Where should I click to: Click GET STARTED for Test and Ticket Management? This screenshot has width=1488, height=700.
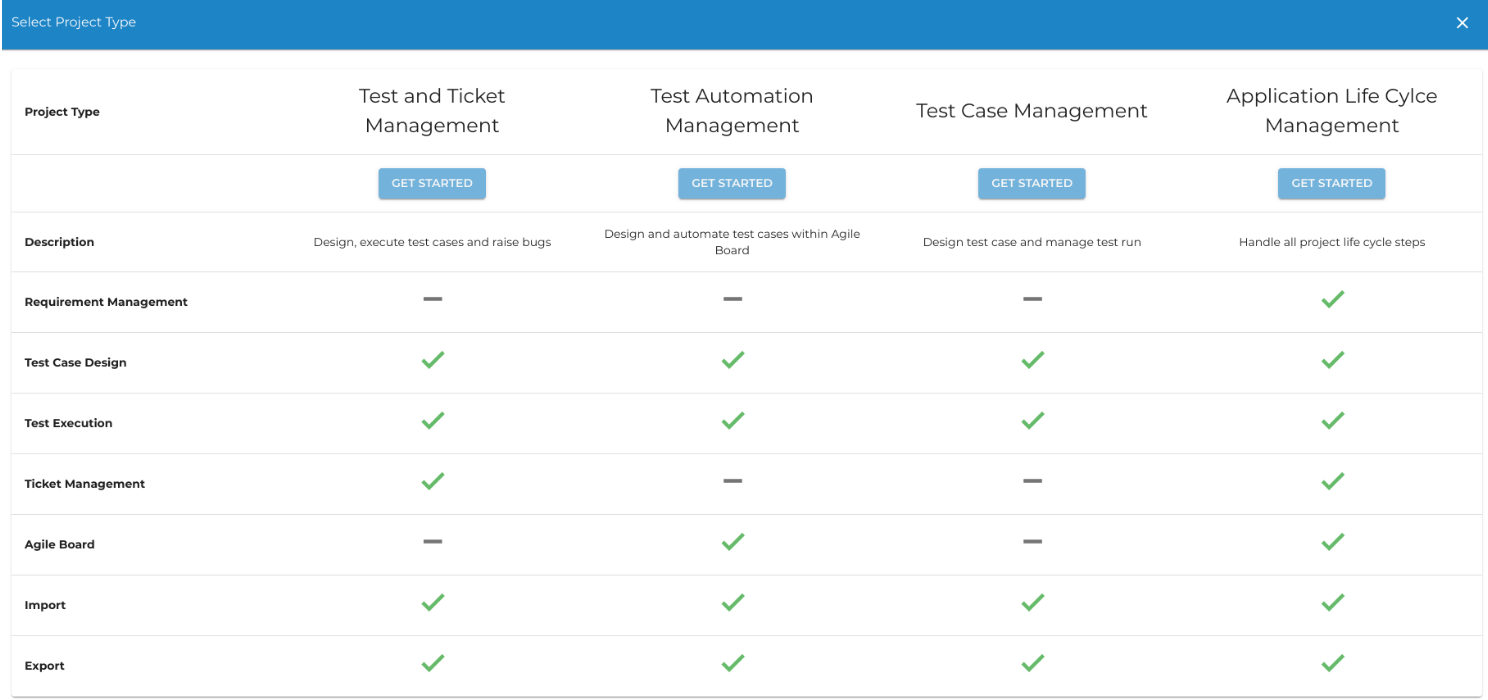click(432, 183)
